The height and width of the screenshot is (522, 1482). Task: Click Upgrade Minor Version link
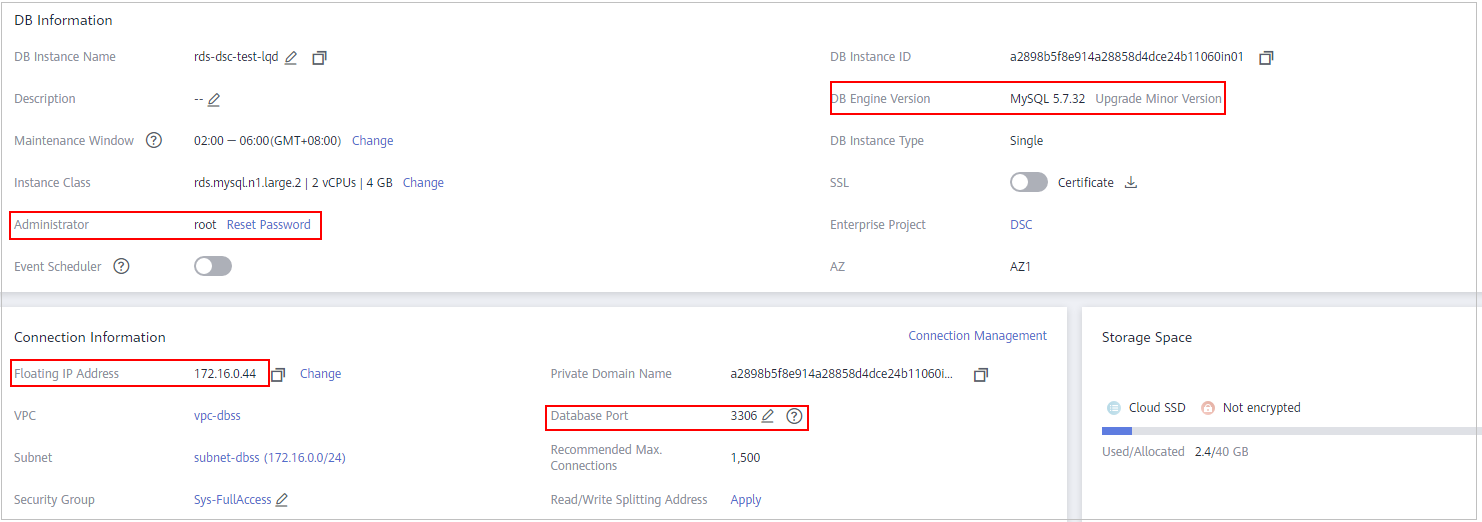1159,99
